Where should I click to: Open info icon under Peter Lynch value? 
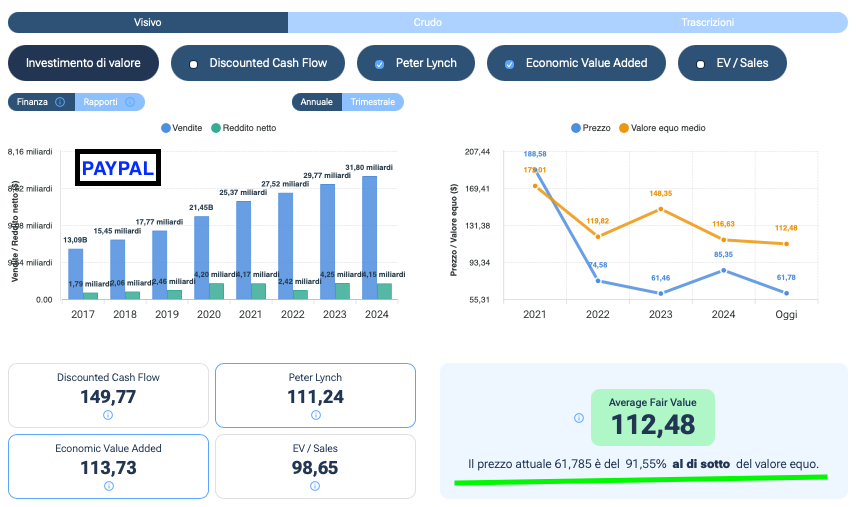point(315,415)
